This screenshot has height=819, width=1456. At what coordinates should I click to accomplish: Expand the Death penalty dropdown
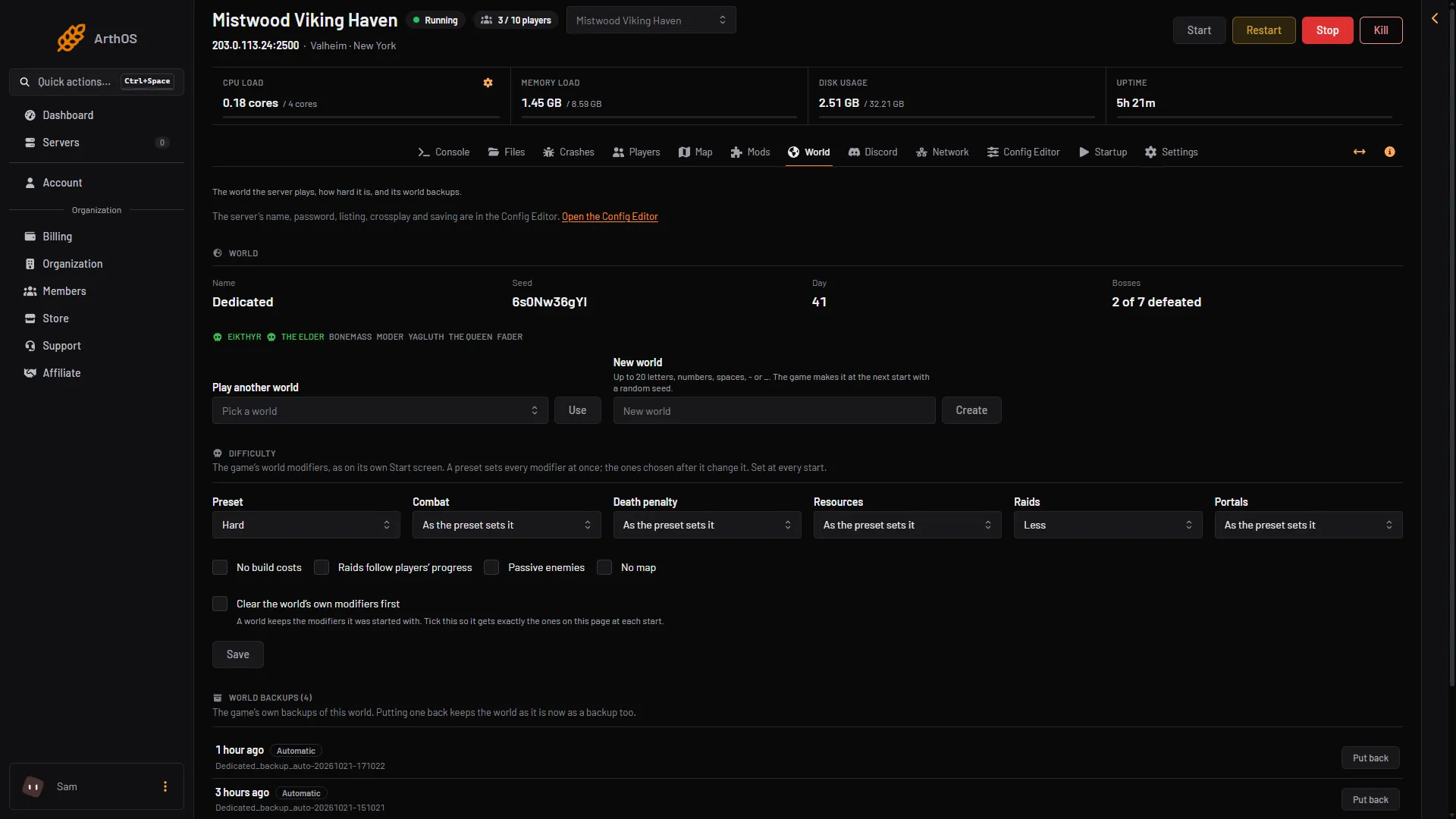point(707,525)
